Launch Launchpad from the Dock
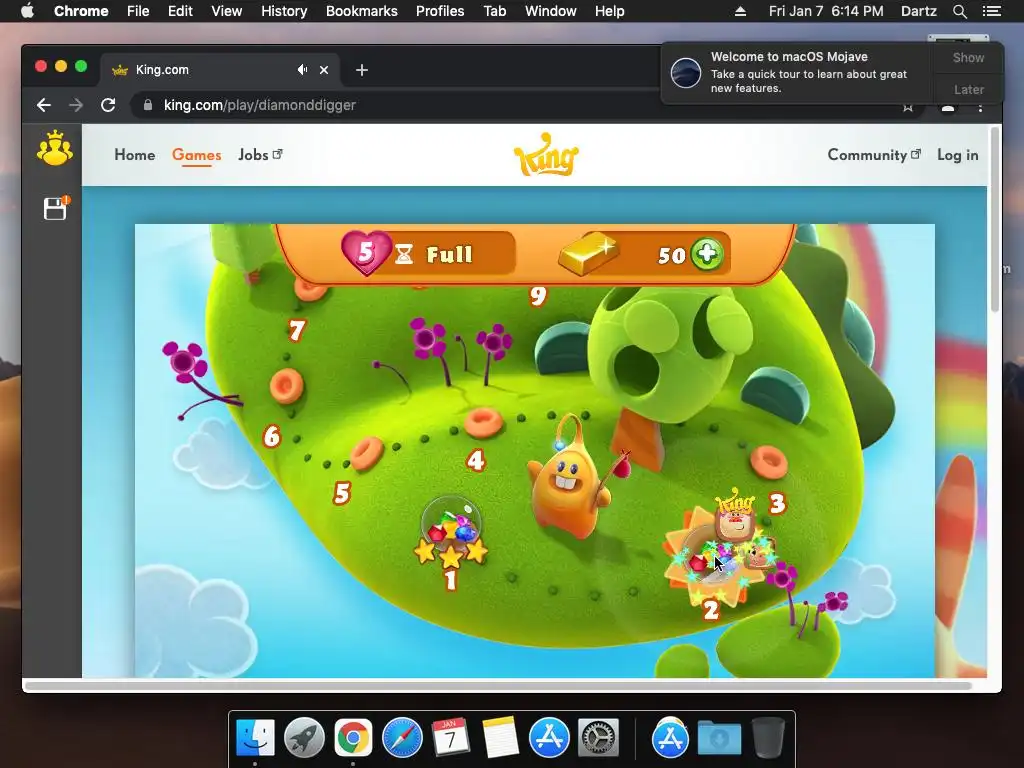Screen dimensions: 1024x768 304,738
